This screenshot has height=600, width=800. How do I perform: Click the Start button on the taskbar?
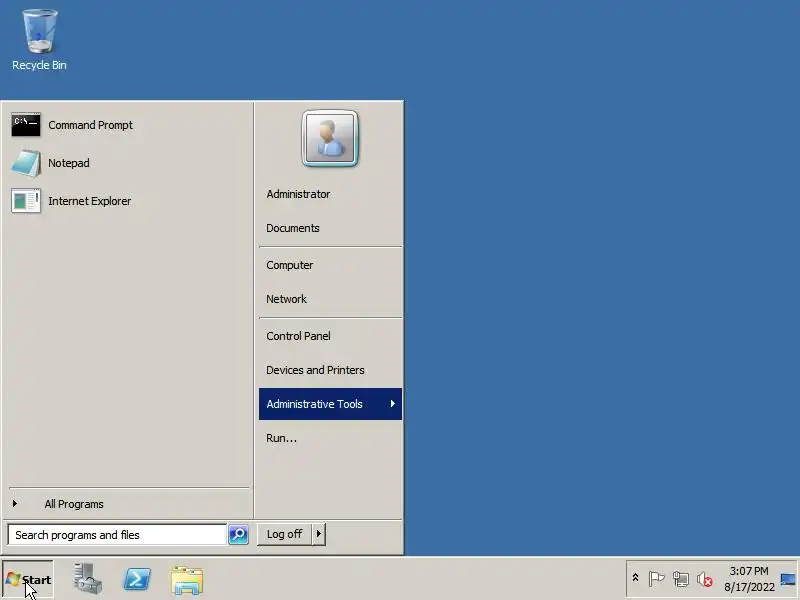28,580
